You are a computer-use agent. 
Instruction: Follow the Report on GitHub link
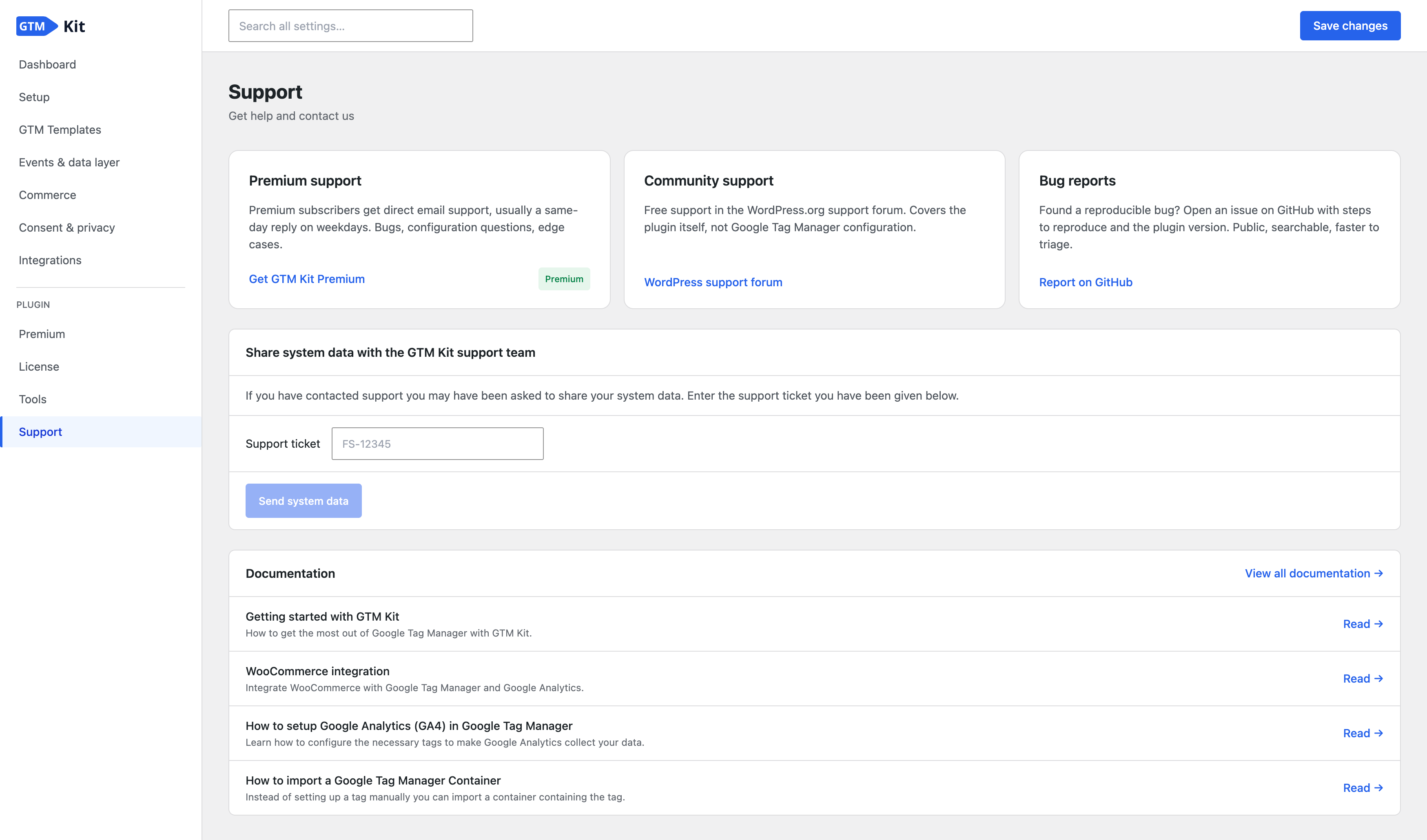1086,283
